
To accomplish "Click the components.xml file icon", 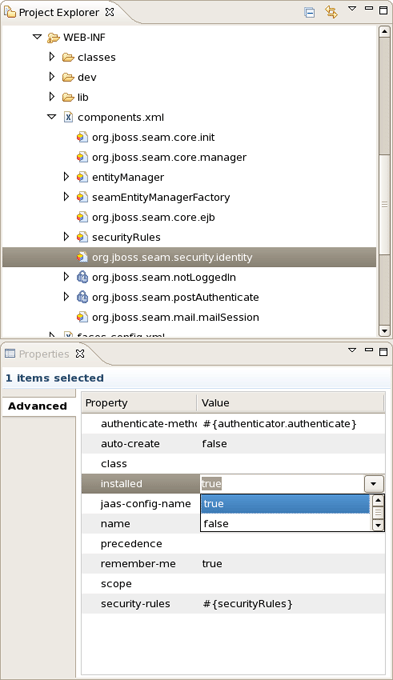I will (x=68, y=117).
